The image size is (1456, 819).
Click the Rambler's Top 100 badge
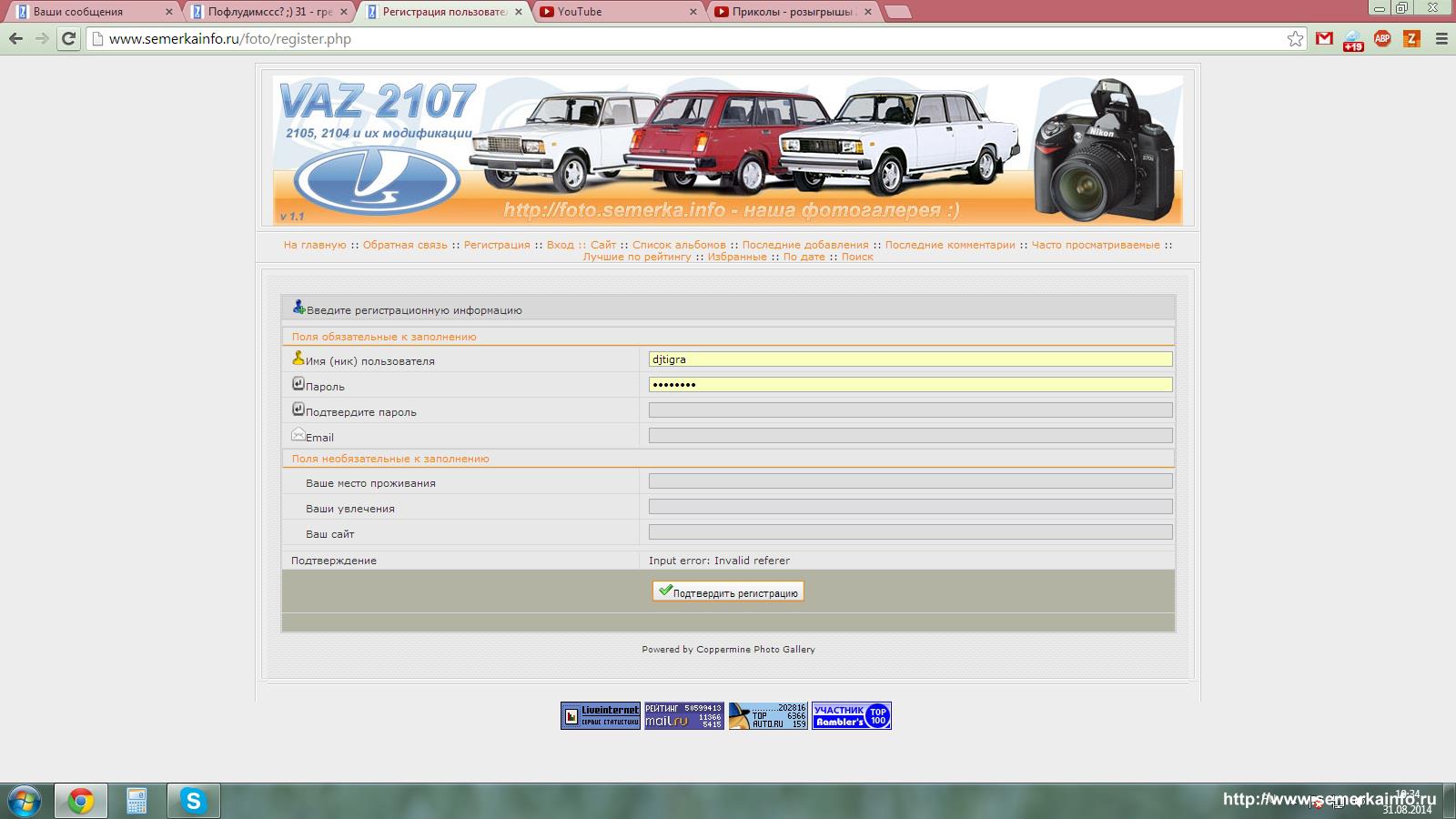(x=851, y=715)
